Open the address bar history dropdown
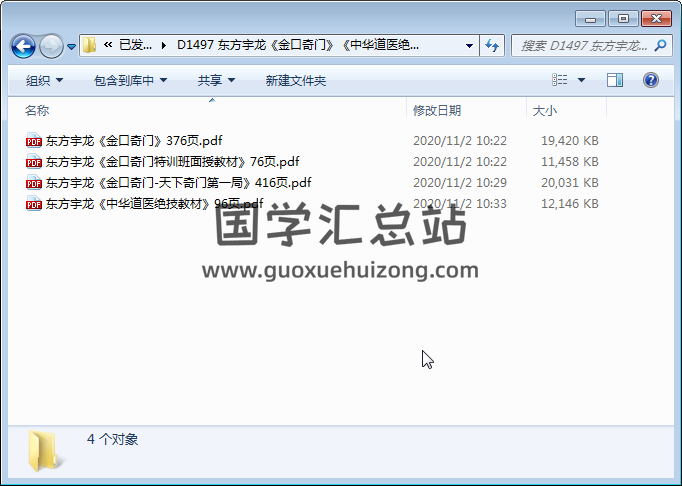Viewport: 682px width, 486px height. coord(469,46)
